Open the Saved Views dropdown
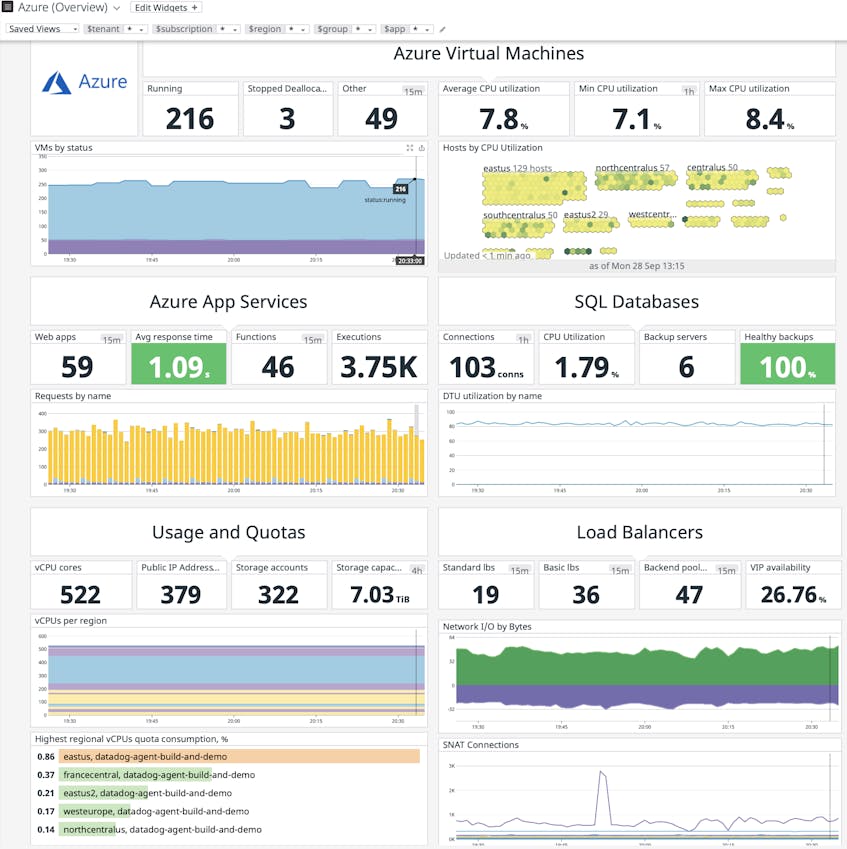Image resolution: width=847 pixels, height=849 pixels. point(43,29)
